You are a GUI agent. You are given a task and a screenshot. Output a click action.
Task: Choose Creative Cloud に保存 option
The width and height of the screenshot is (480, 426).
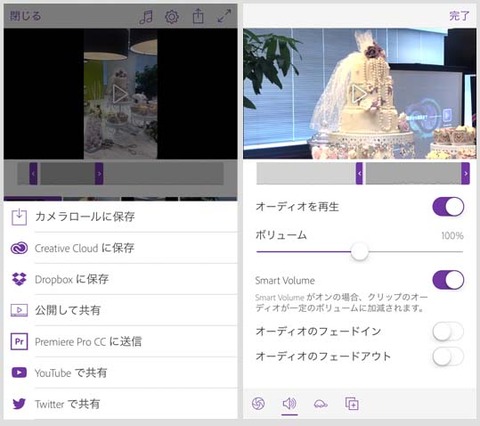(x=121, y=248)
